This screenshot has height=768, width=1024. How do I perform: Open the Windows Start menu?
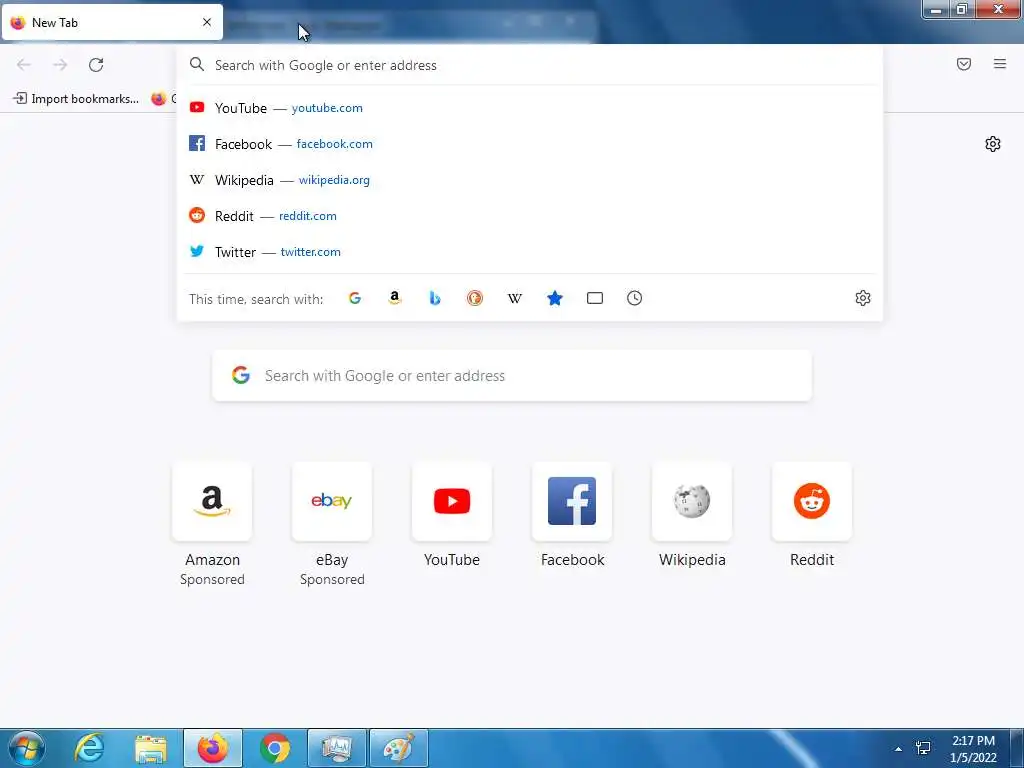pos(27,748)
